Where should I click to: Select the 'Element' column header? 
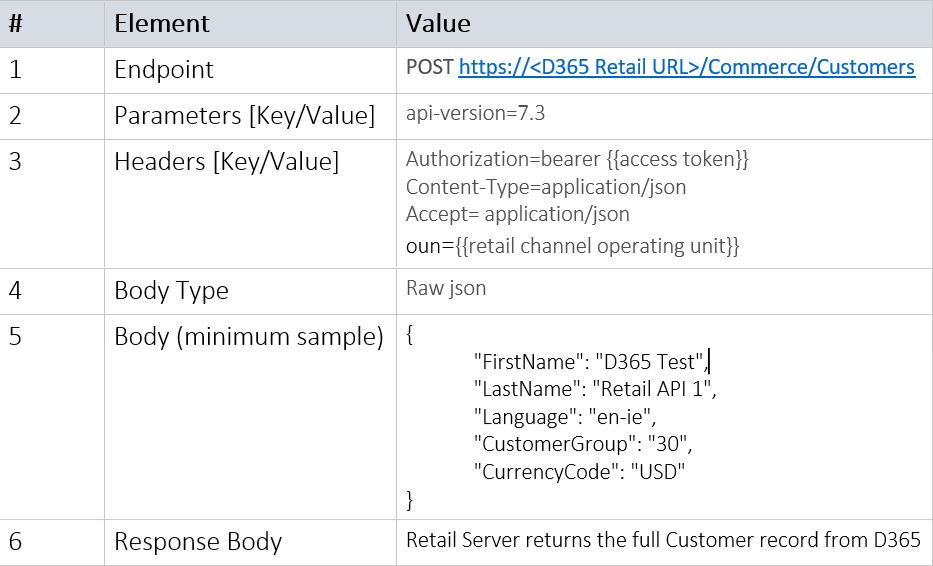(x=162, y=24)
